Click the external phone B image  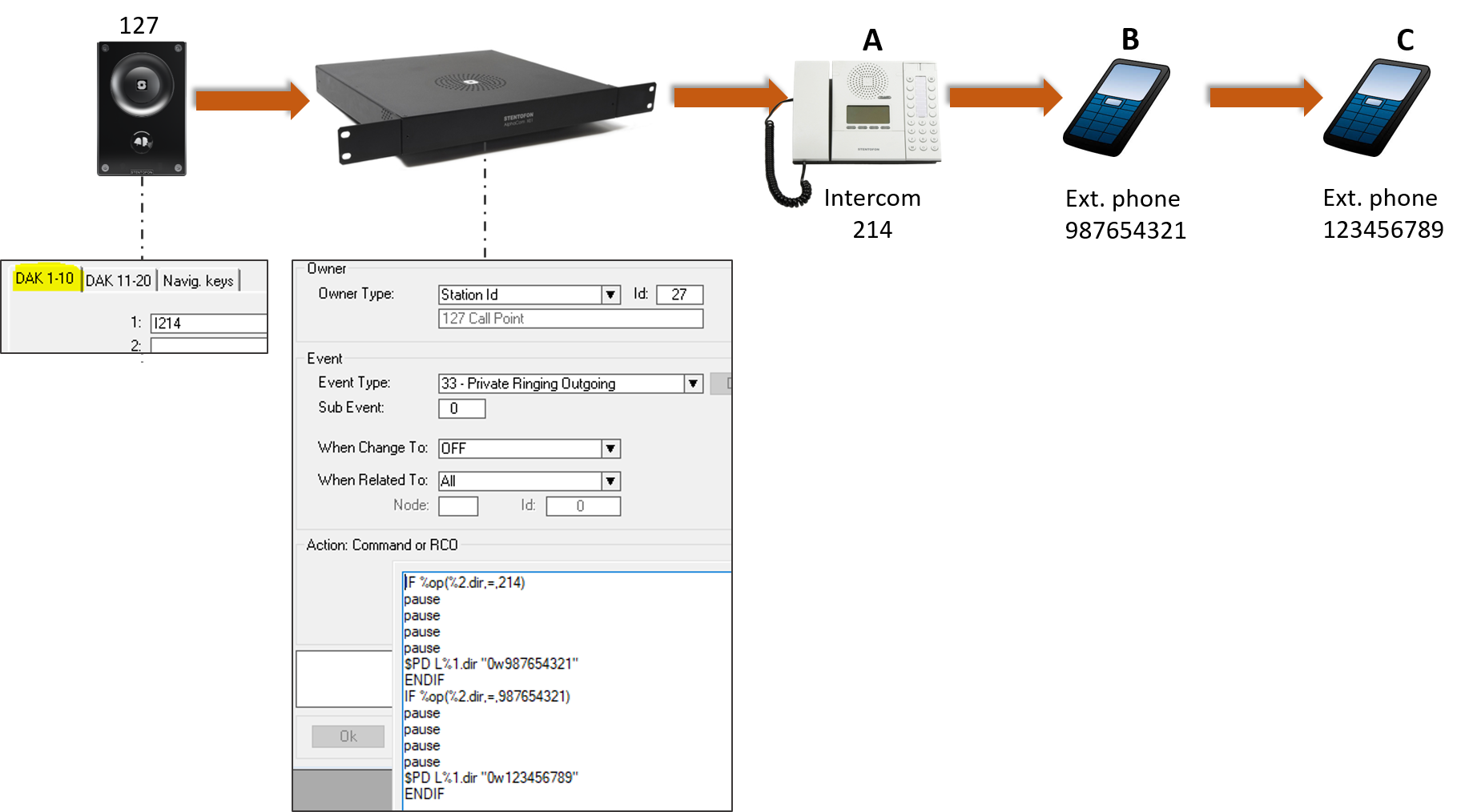[1117, 107]
